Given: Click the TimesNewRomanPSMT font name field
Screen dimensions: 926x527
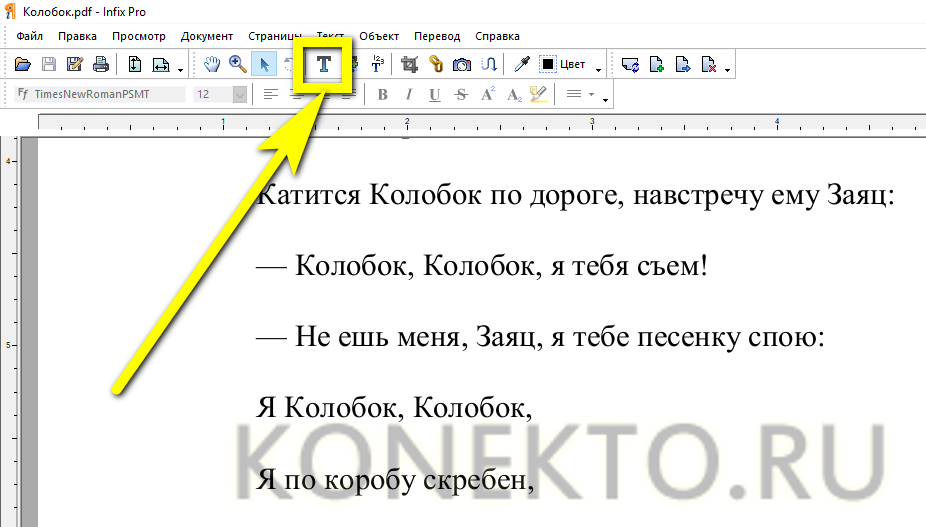Looking at the screenshot, I should coord(100,95).
